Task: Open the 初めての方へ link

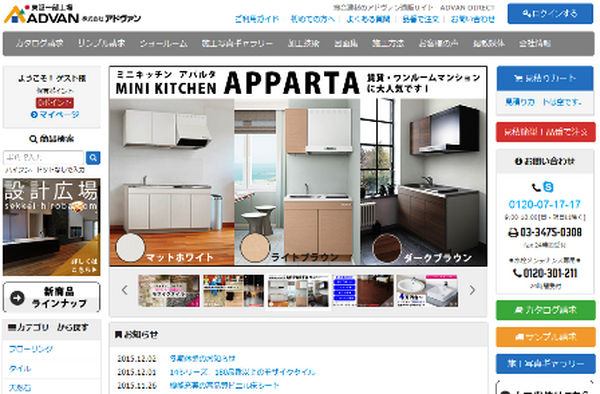Action: click(x=312, y=19)
